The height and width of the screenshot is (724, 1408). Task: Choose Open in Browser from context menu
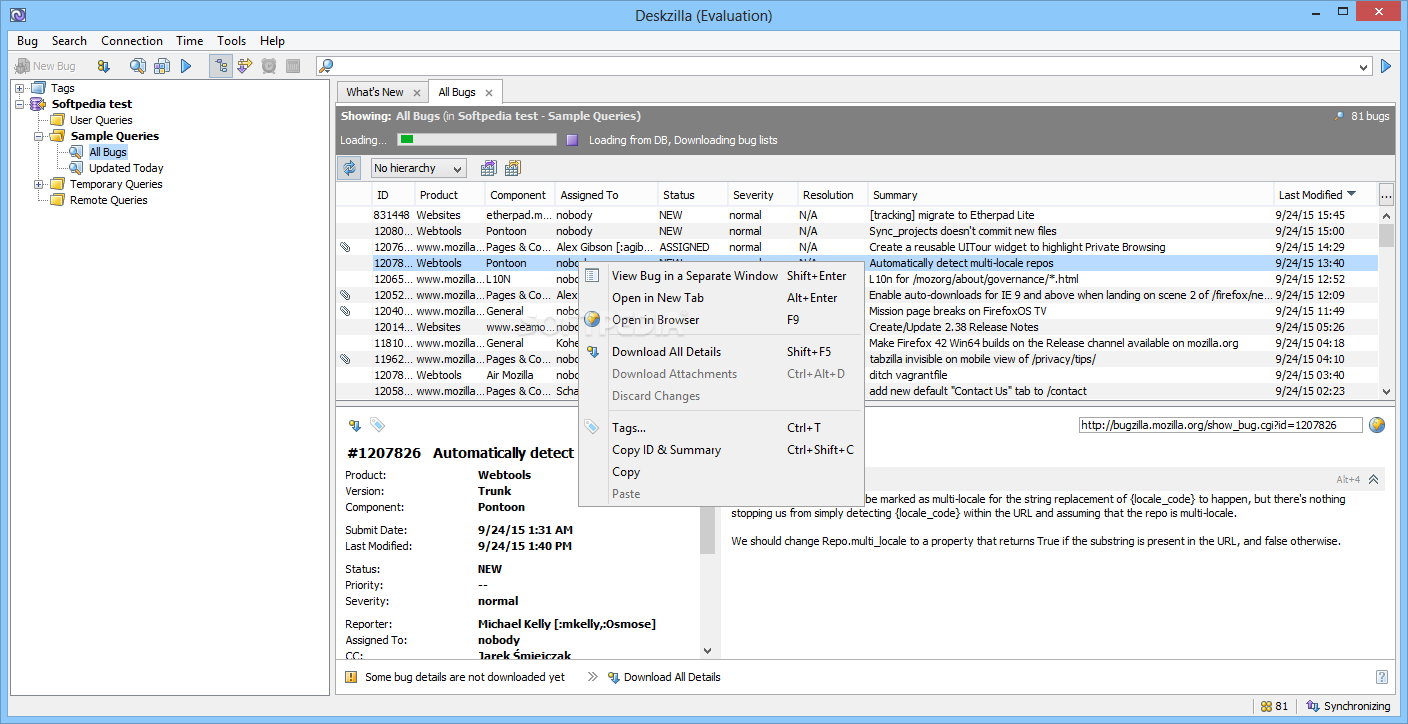click(x=721, y=320)
